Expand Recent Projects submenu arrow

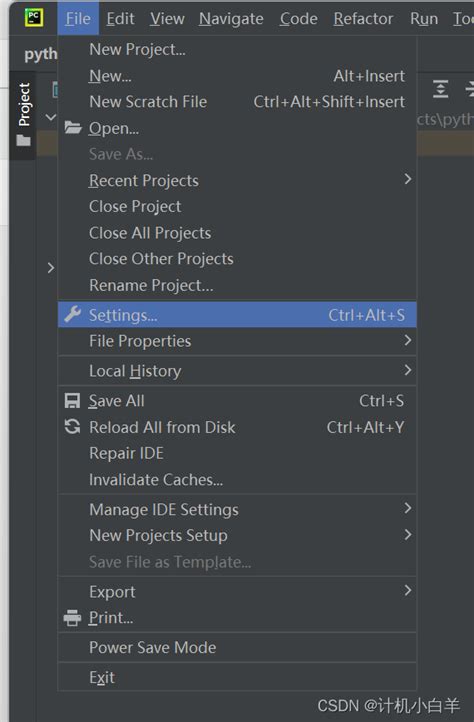(x=408, y=179)
